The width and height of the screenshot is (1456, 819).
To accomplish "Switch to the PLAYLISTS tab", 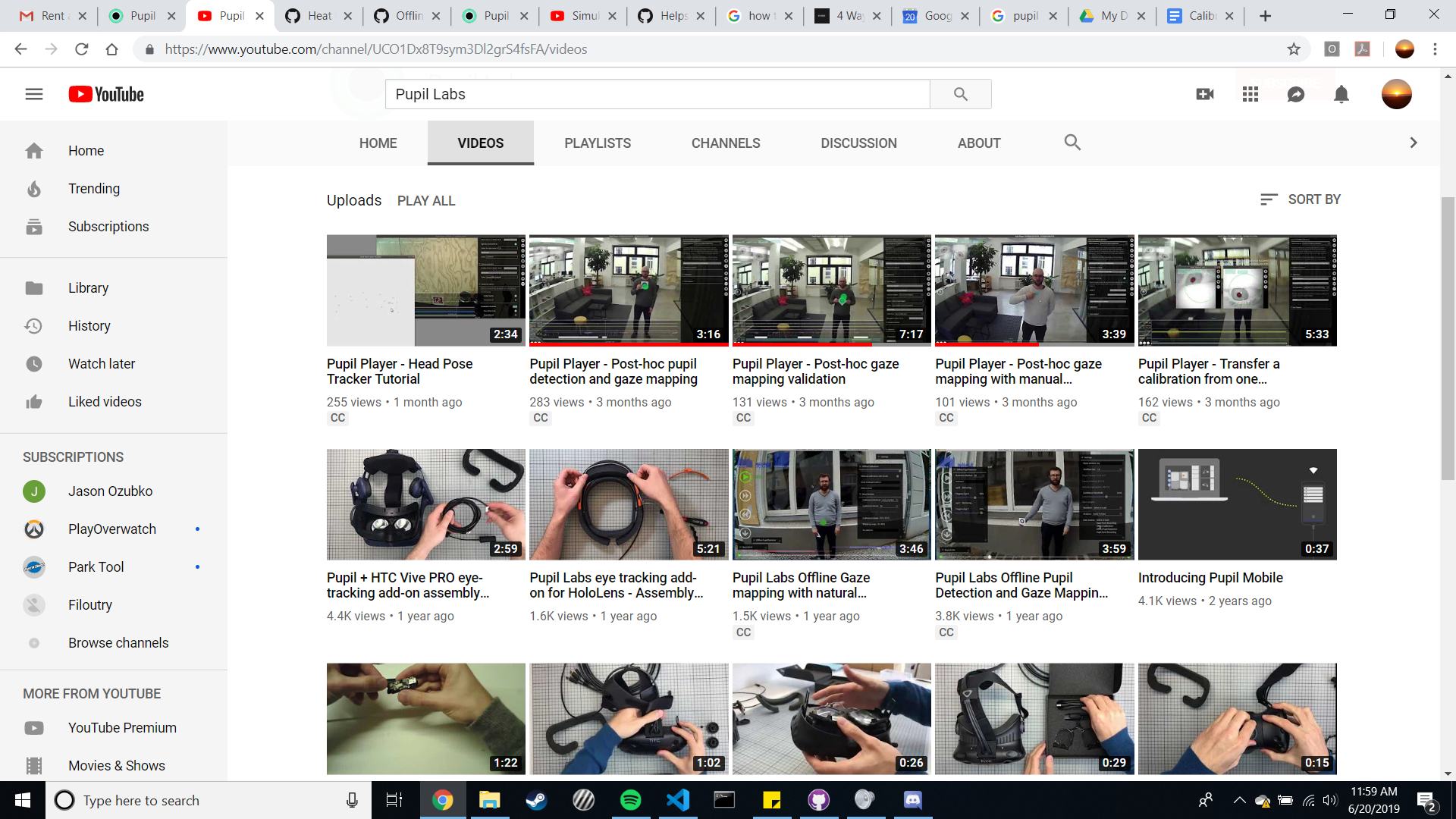I will point(598,143).
